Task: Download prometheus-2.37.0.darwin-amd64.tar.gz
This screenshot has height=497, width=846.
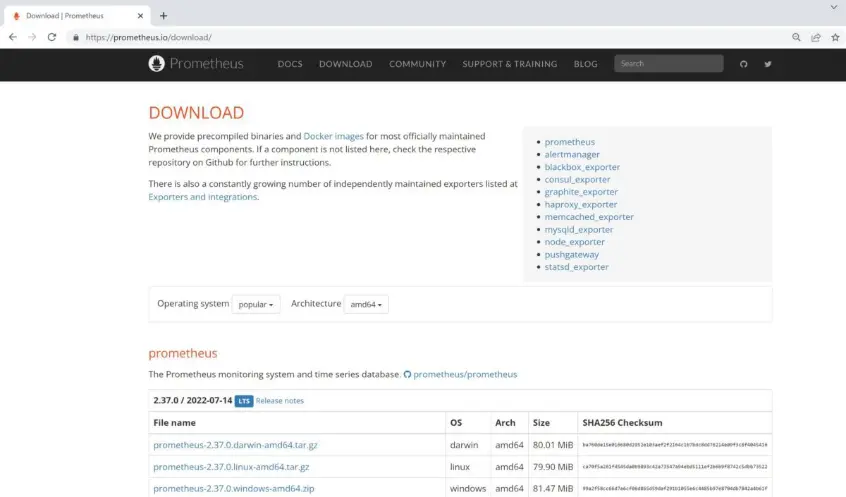Action: [x=235, y=445]
